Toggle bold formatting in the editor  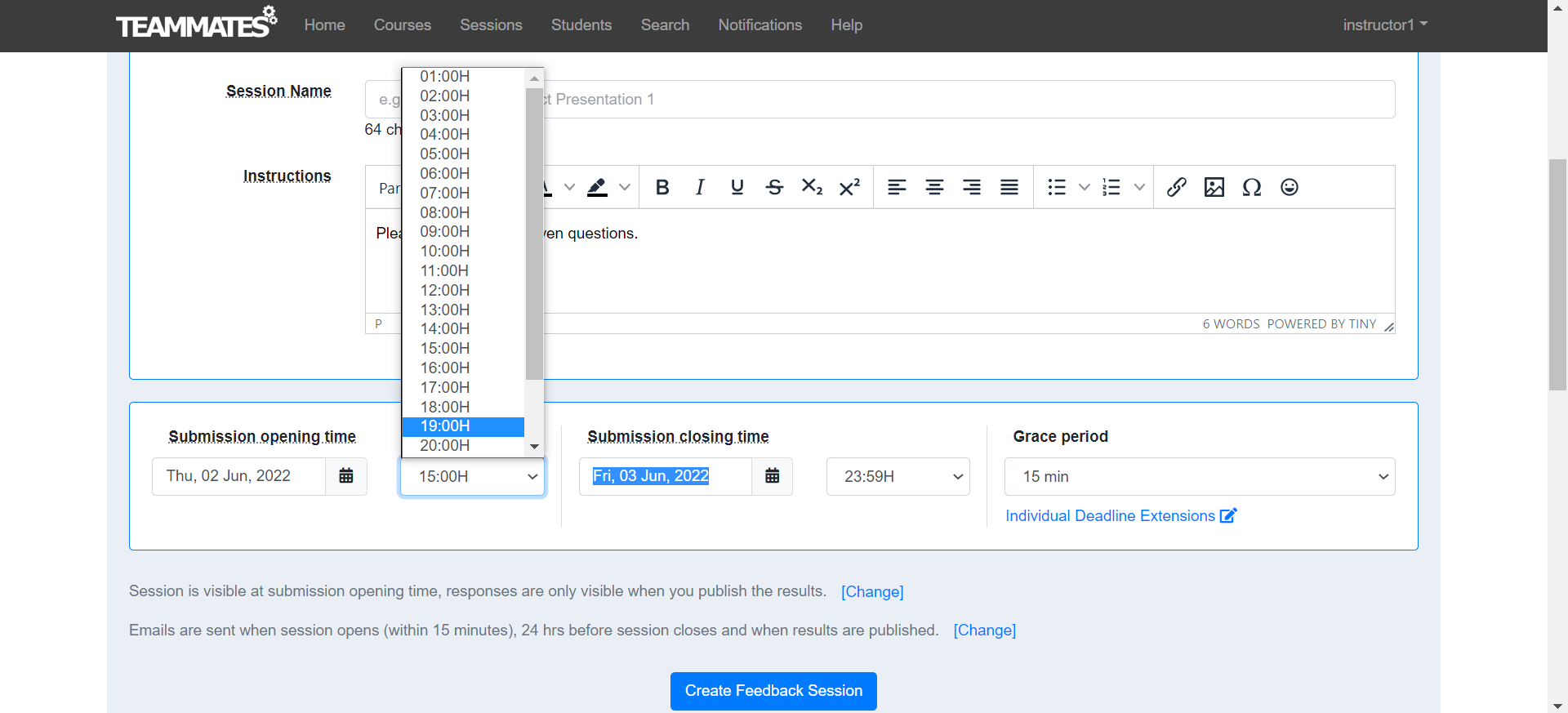click(662, 188)
